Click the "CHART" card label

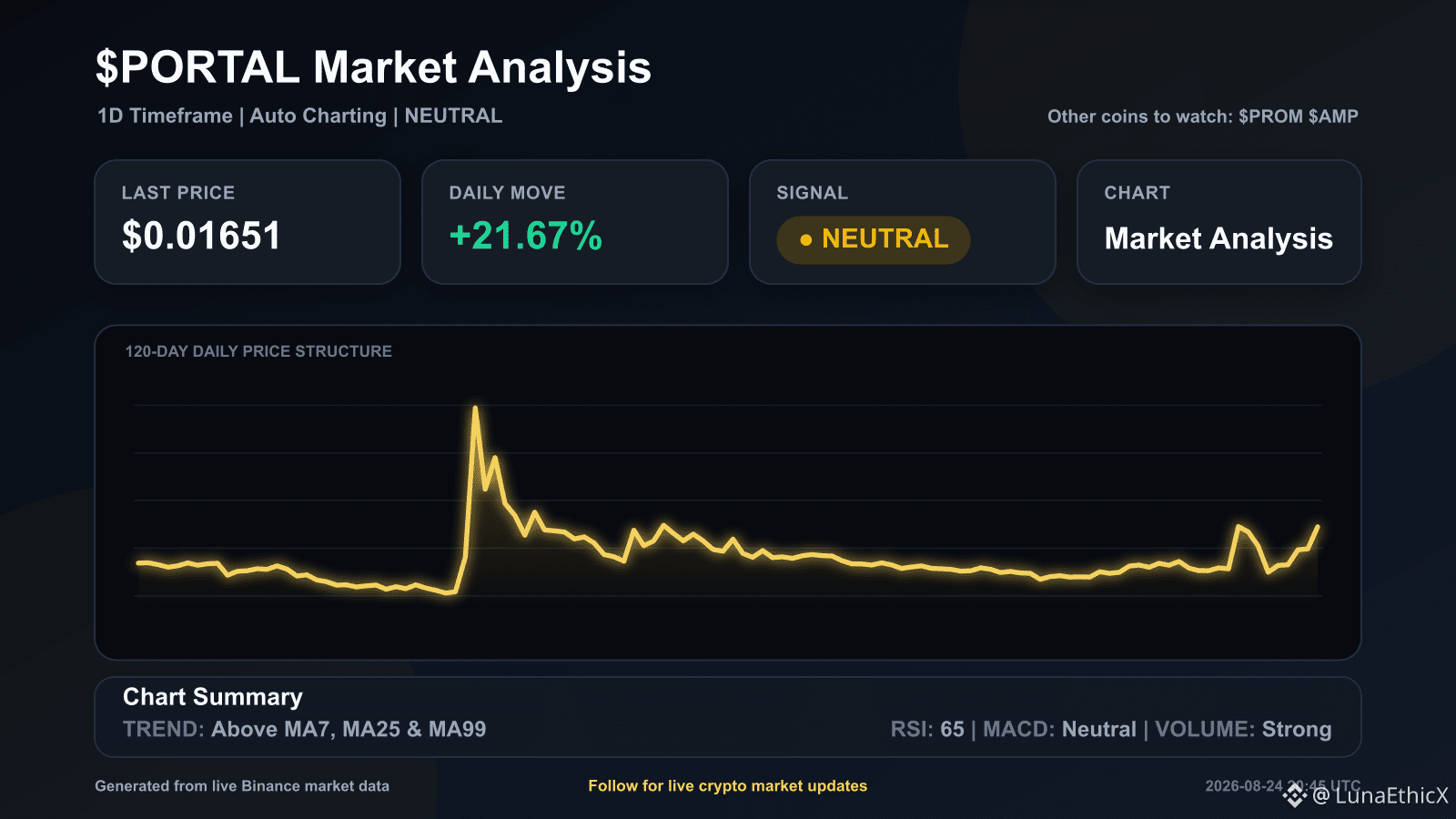[1137, 193]
